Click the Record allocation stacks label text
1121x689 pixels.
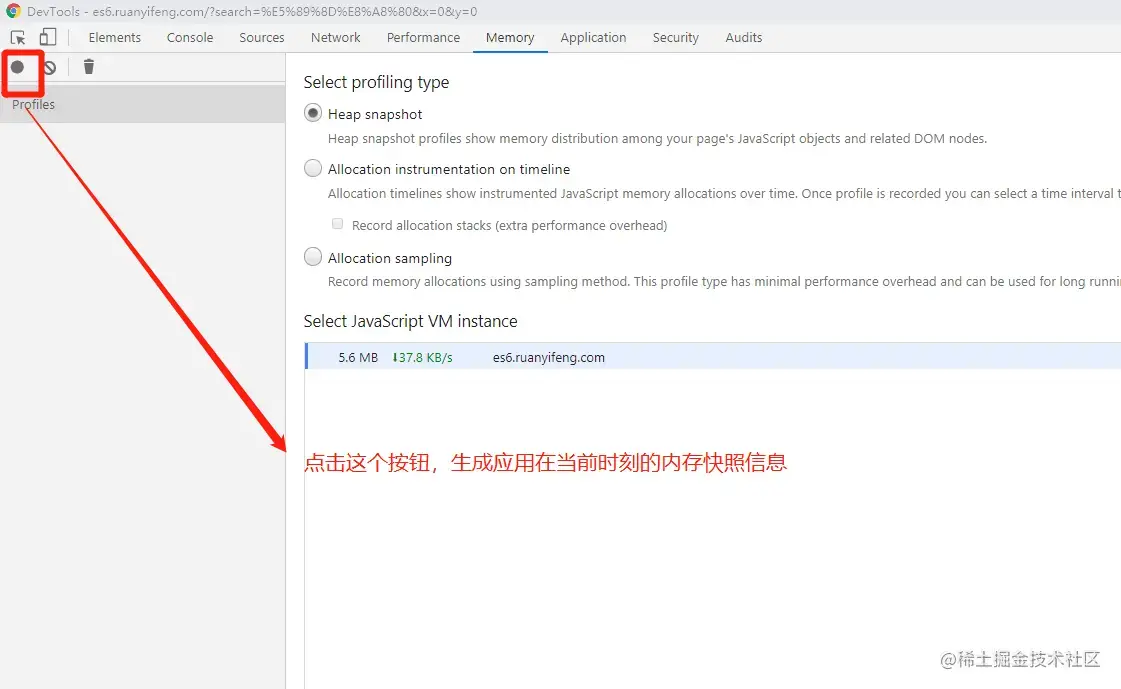pos(509,225)
